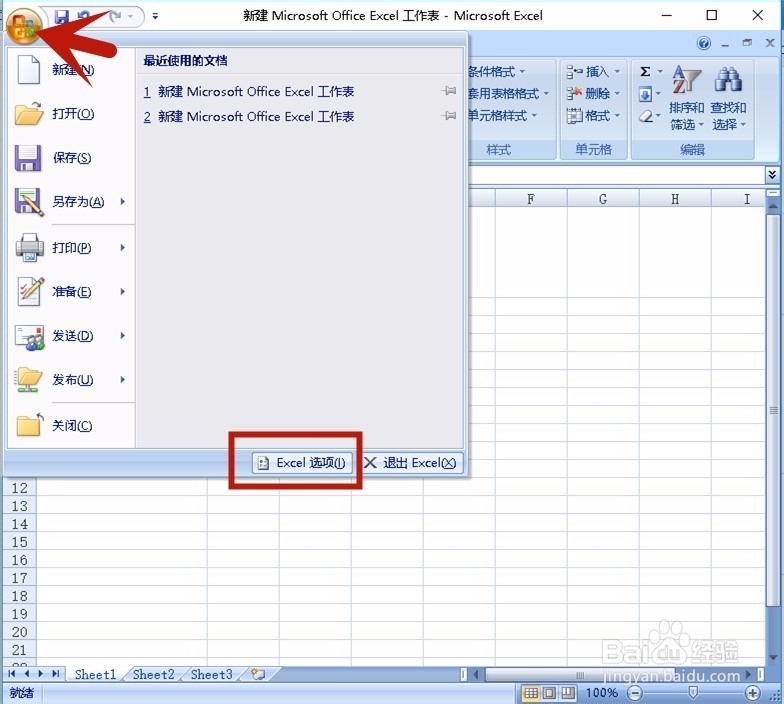Open Excel Options (Excel 选项)
This screenshot has width=784, height=704.
click(x=302, y=462)
